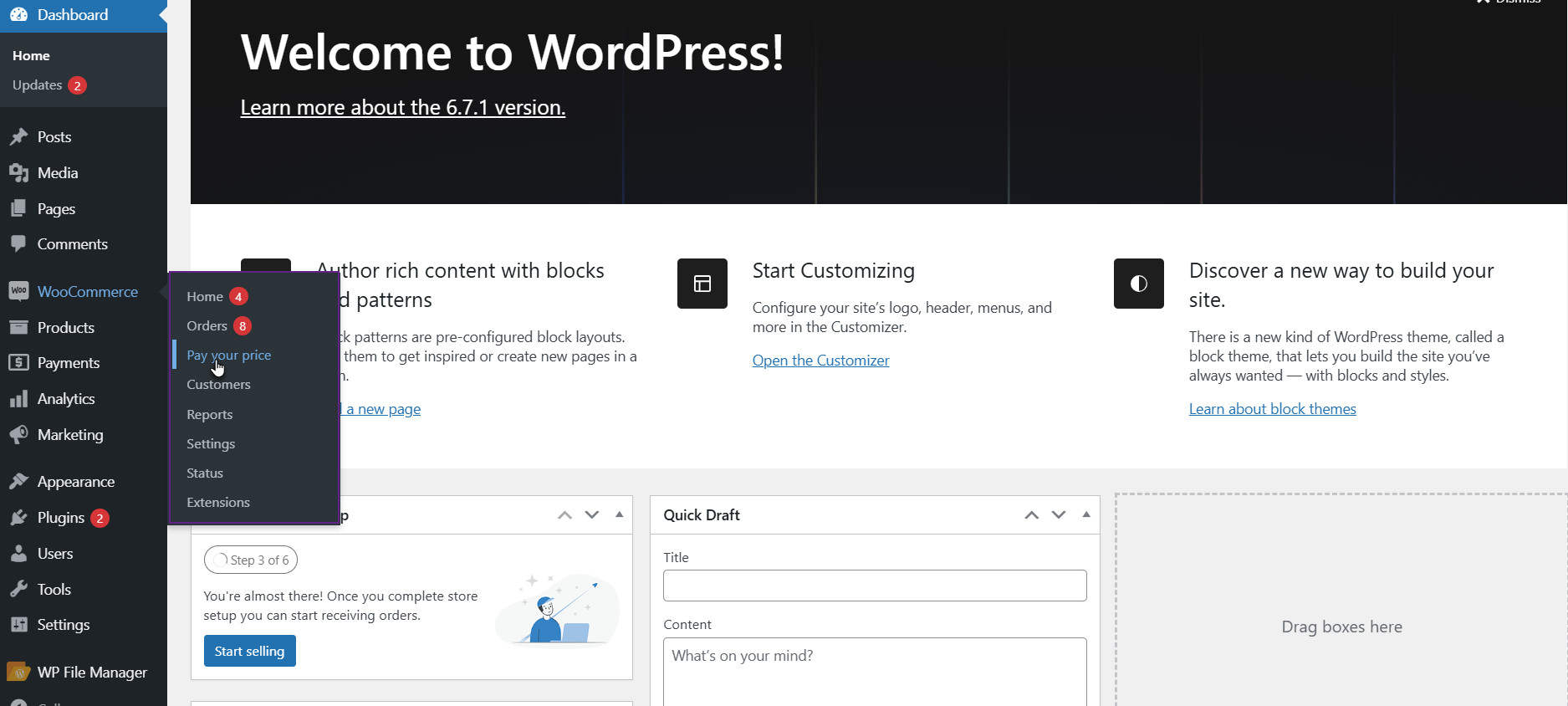Viewport: 1568px width, 706px height.
Task: Open Status in WooCommerce submenu
Action: point(205,473)
